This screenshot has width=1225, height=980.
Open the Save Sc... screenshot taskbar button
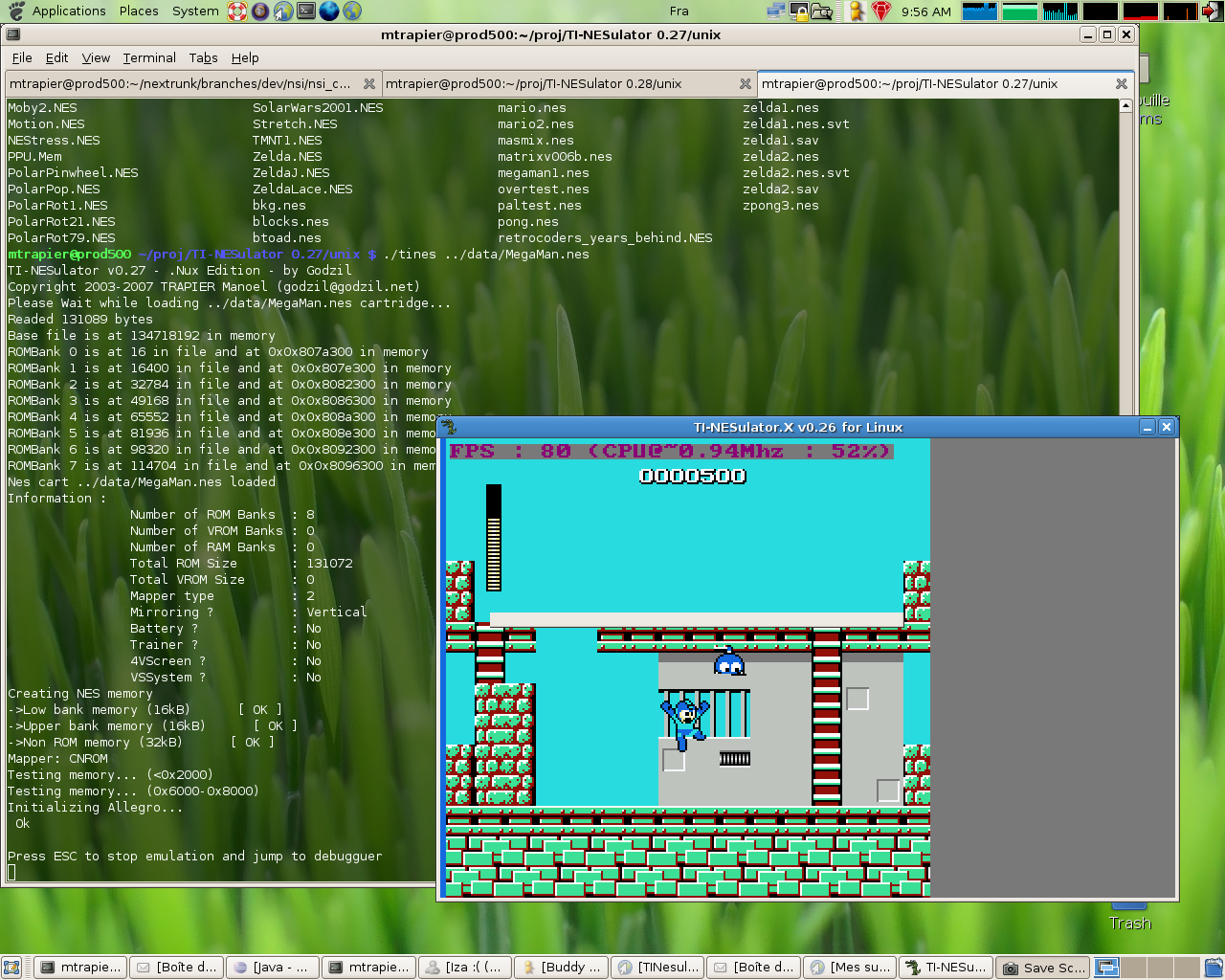click(x=1042, y=968)
